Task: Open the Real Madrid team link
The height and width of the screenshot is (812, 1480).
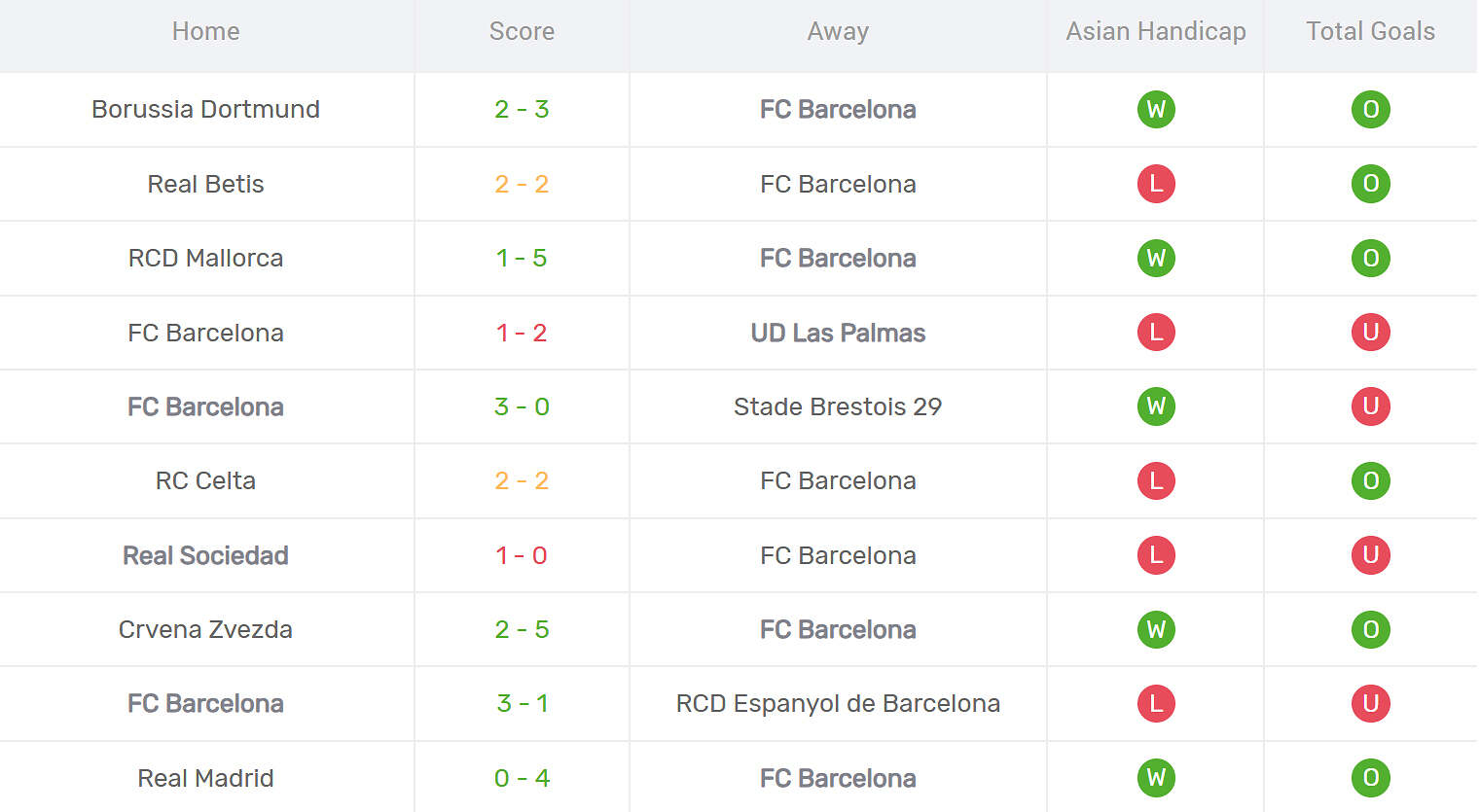Action: [205, 778]
